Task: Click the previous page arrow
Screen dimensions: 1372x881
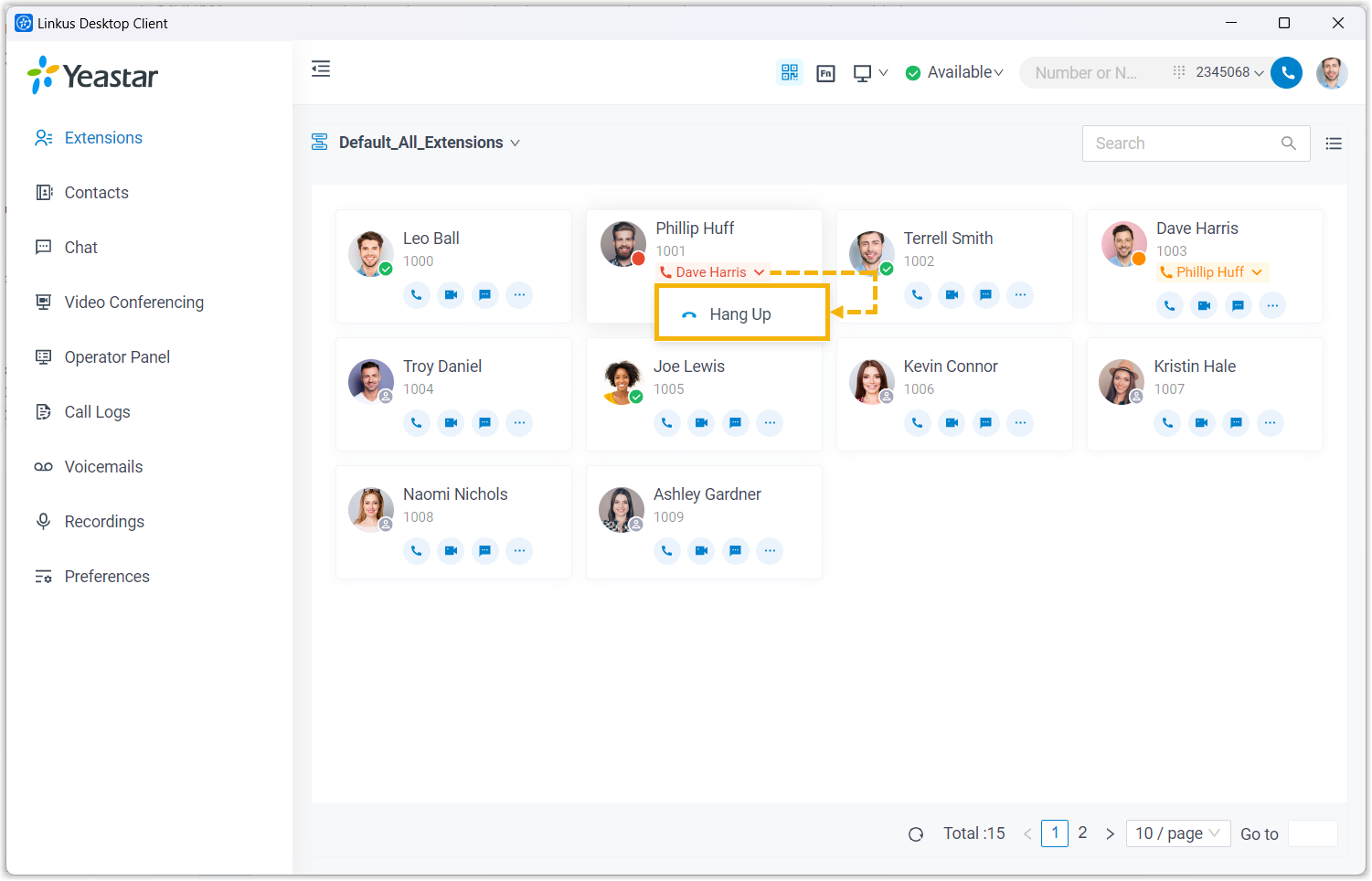Action: pyautogui.click(x=1027, y=834)
